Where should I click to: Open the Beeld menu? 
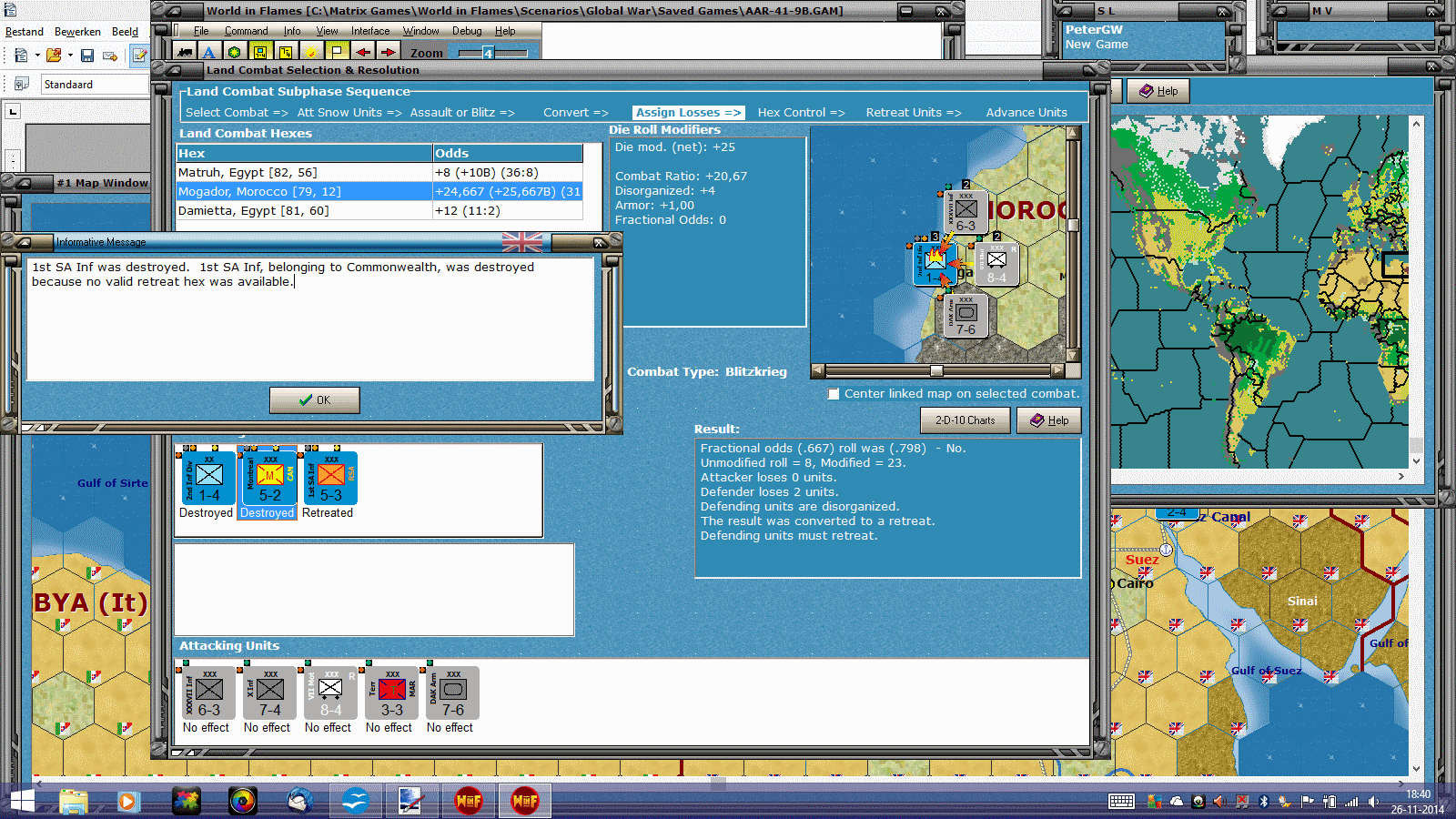pyautogui.click(x=125, y=32)
